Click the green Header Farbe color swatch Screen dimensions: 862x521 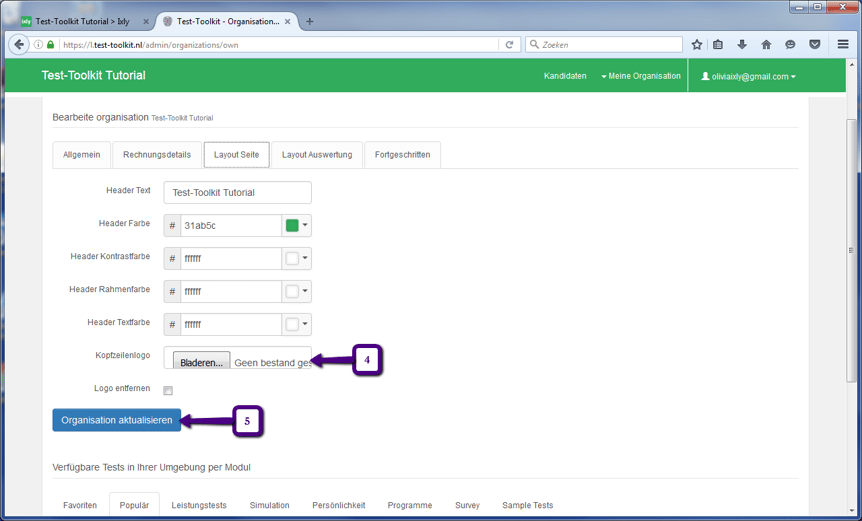(292, 225)
